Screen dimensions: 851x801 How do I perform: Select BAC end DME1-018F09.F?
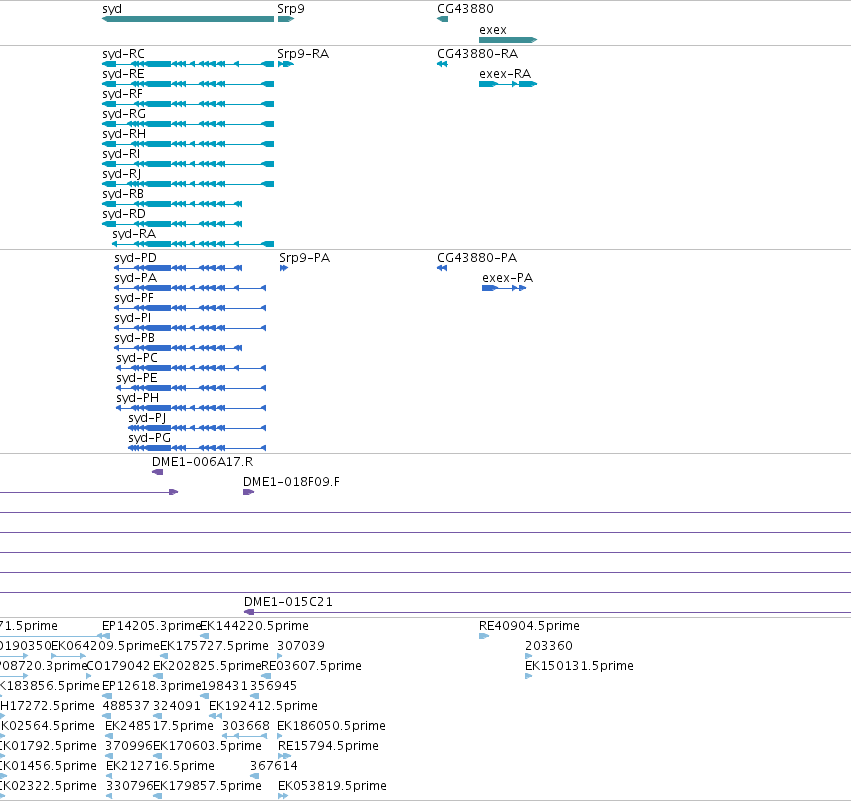click(249, 492)
